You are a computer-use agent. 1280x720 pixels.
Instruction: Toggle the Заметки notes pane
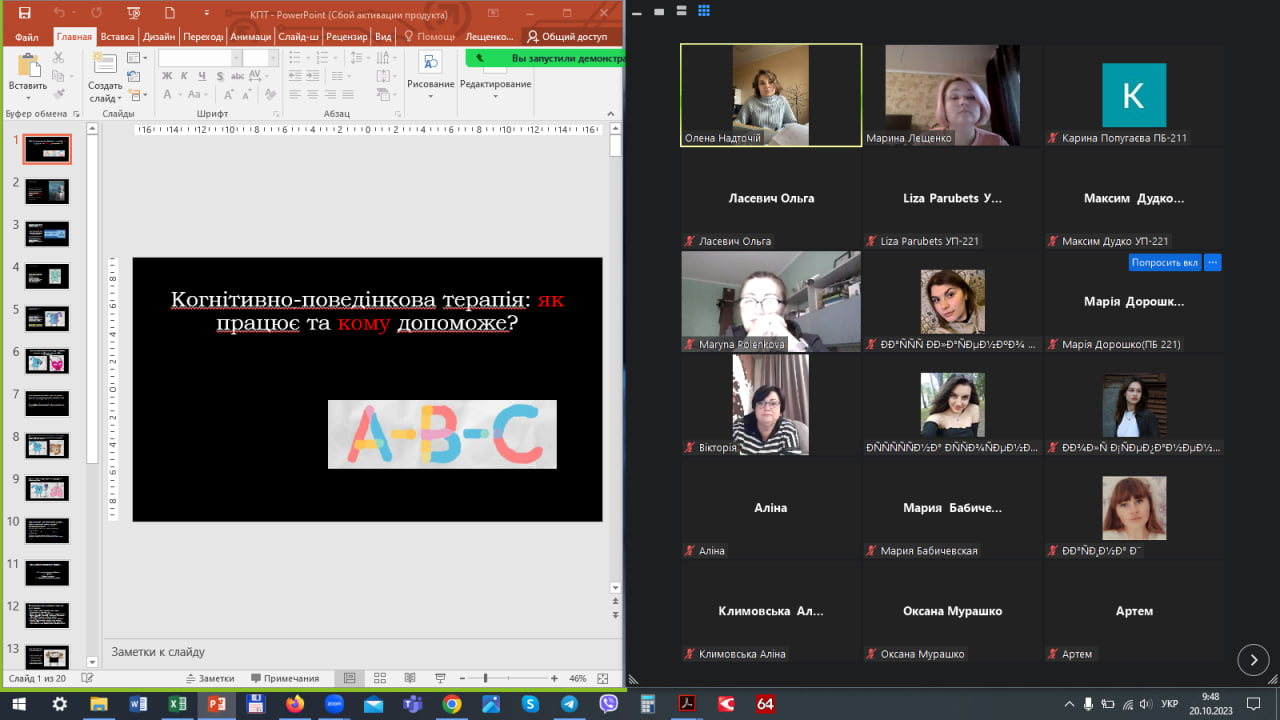tap(209, 678)
